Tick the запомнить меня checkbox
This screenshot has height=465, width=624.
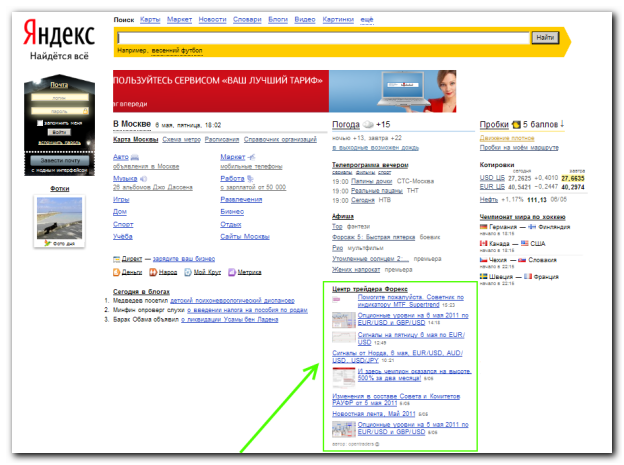40,123
